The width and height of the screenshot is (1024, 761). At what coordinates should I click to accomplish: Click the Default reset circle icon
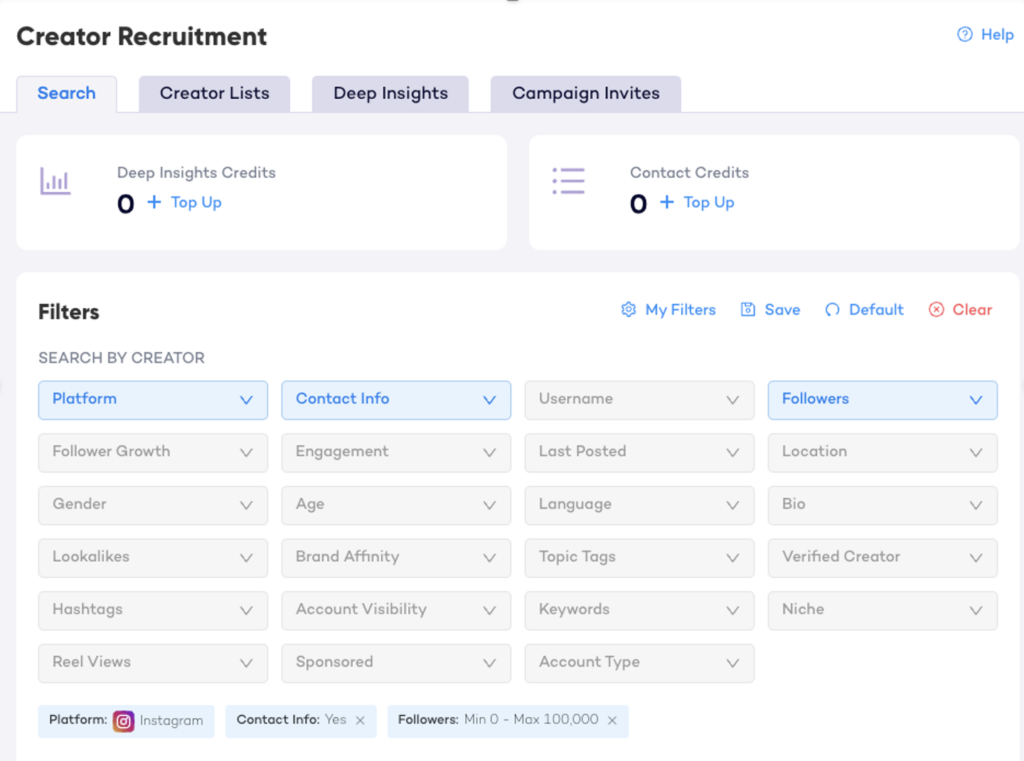click(832, 310)
